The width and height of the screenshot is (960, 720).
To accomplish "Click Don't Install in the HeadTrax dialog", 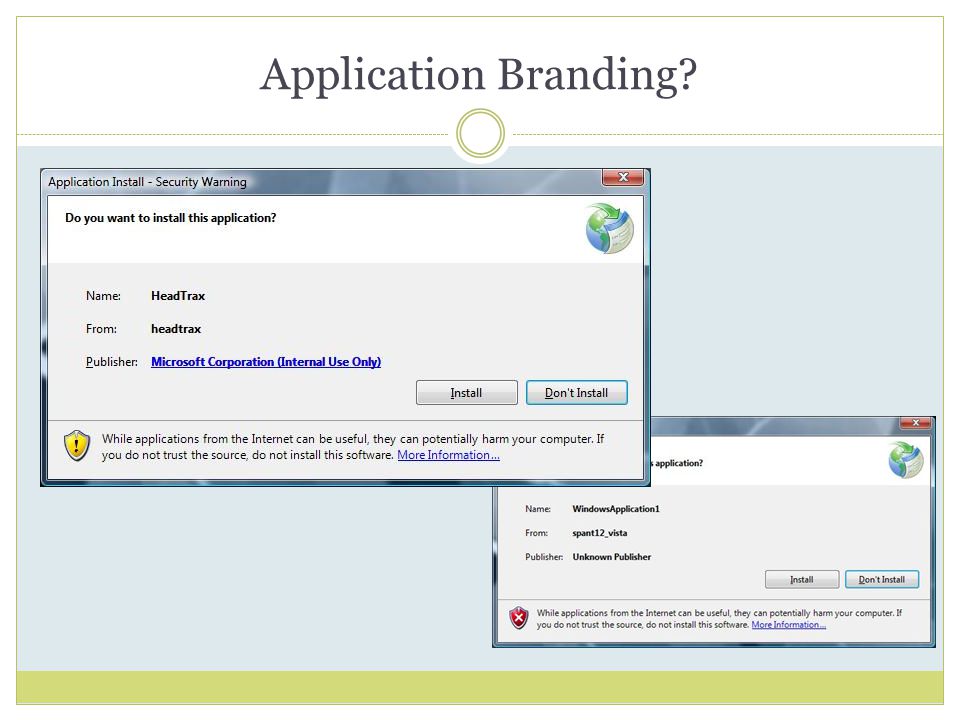I will pyautogui.click(x=577, y=392).
